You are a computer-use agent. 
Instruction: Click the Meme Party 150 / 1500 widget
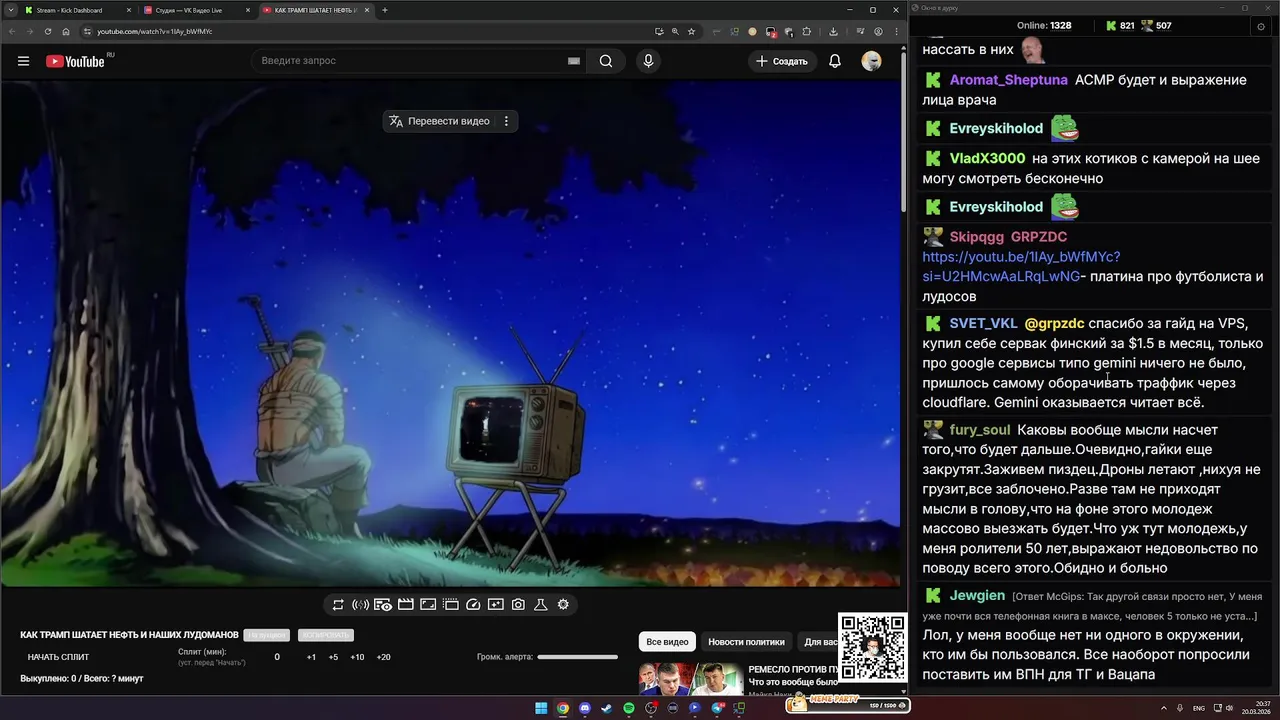848,705
